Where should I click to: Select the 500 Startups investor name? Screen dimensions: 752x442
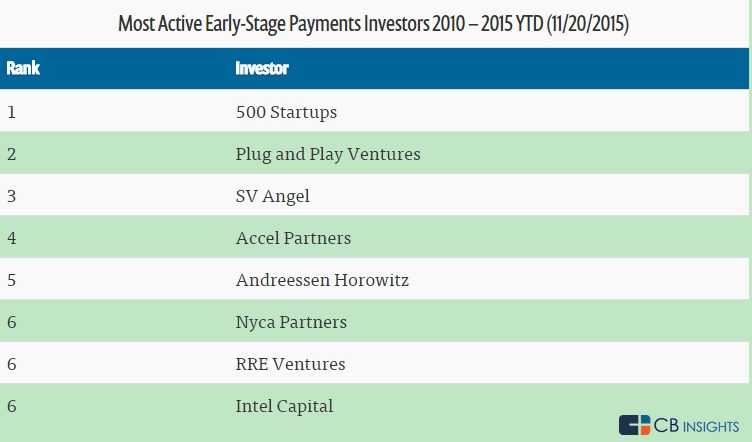[286, 112]
